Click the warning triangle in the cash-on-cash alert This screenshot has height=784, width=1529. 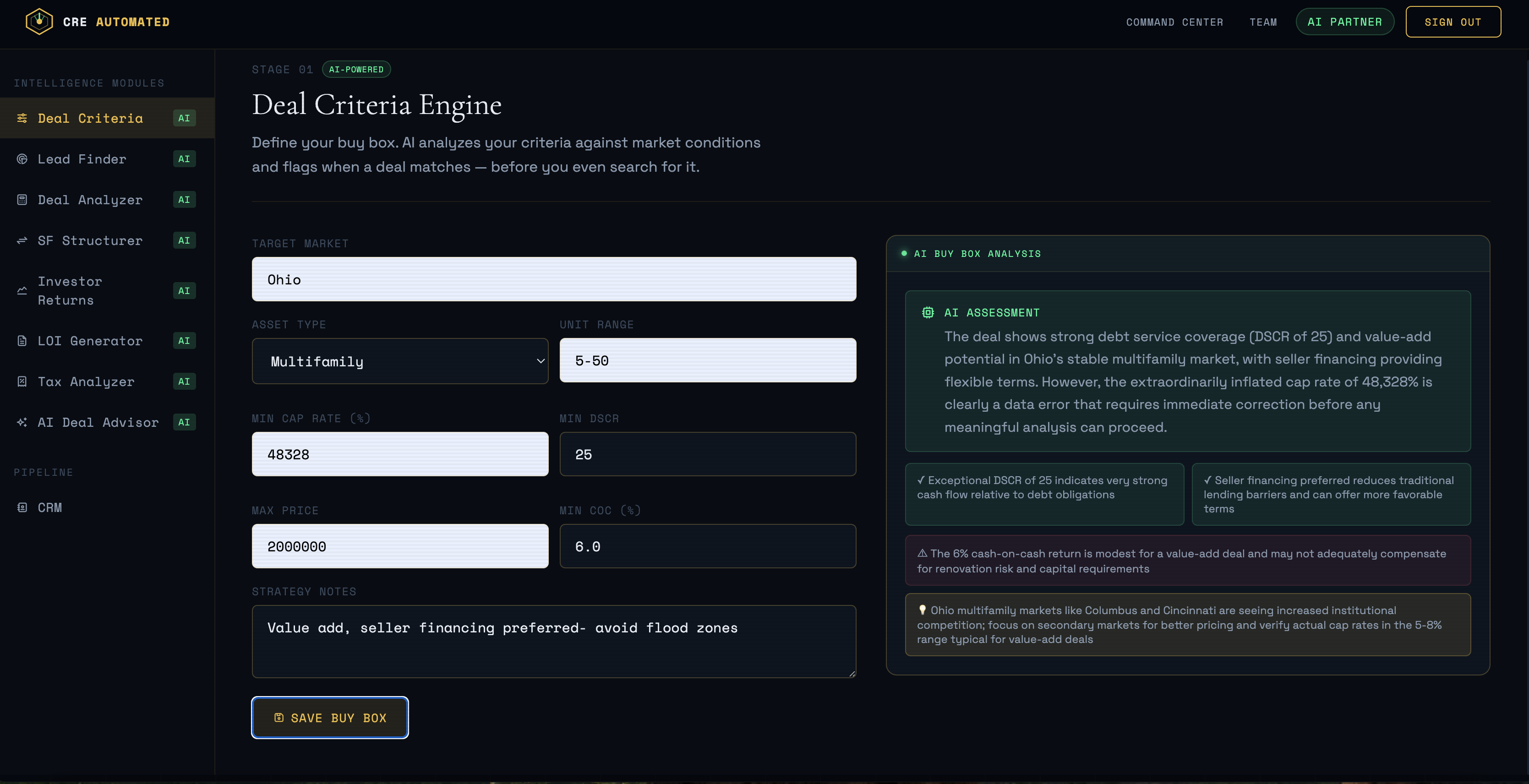click(923, 553)
